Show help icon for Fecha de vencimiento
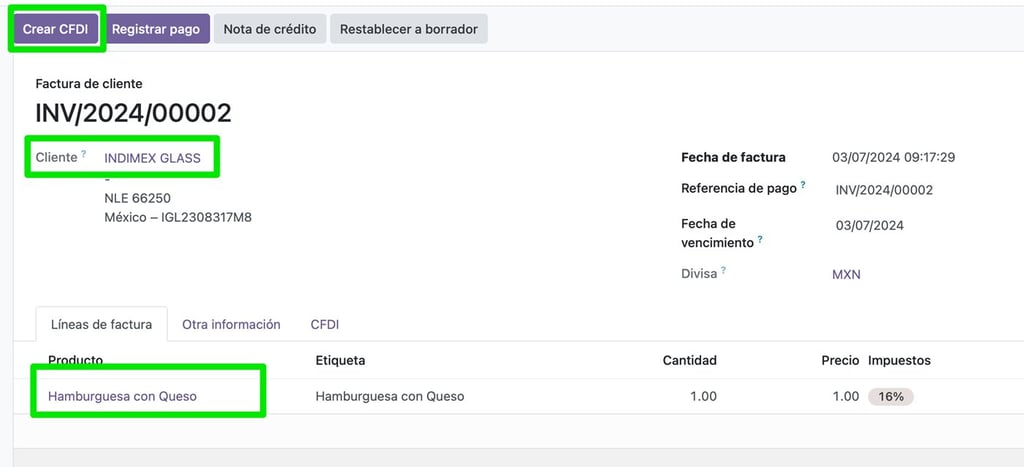1024x467 pixels. [760, 240]
